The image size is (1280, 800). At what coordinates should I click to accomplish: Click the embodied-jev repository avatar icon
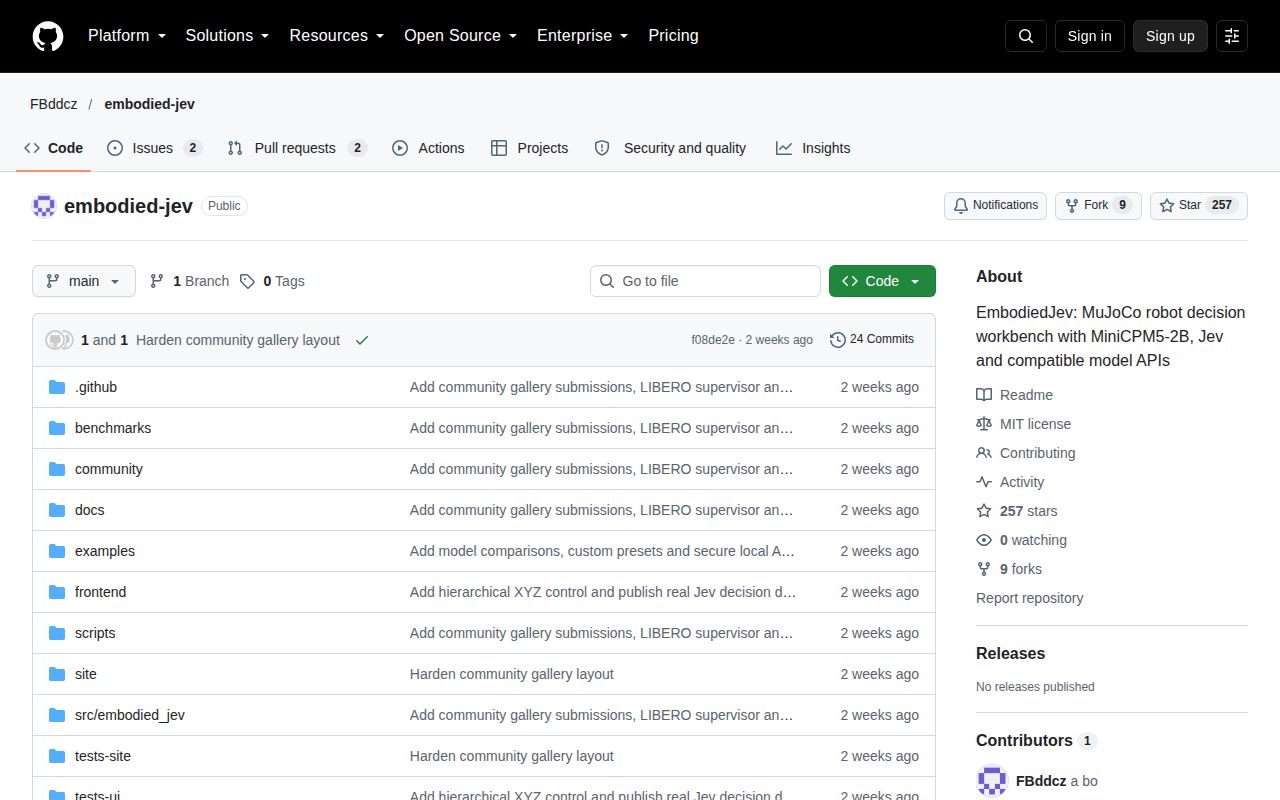[x=44, y=206]
